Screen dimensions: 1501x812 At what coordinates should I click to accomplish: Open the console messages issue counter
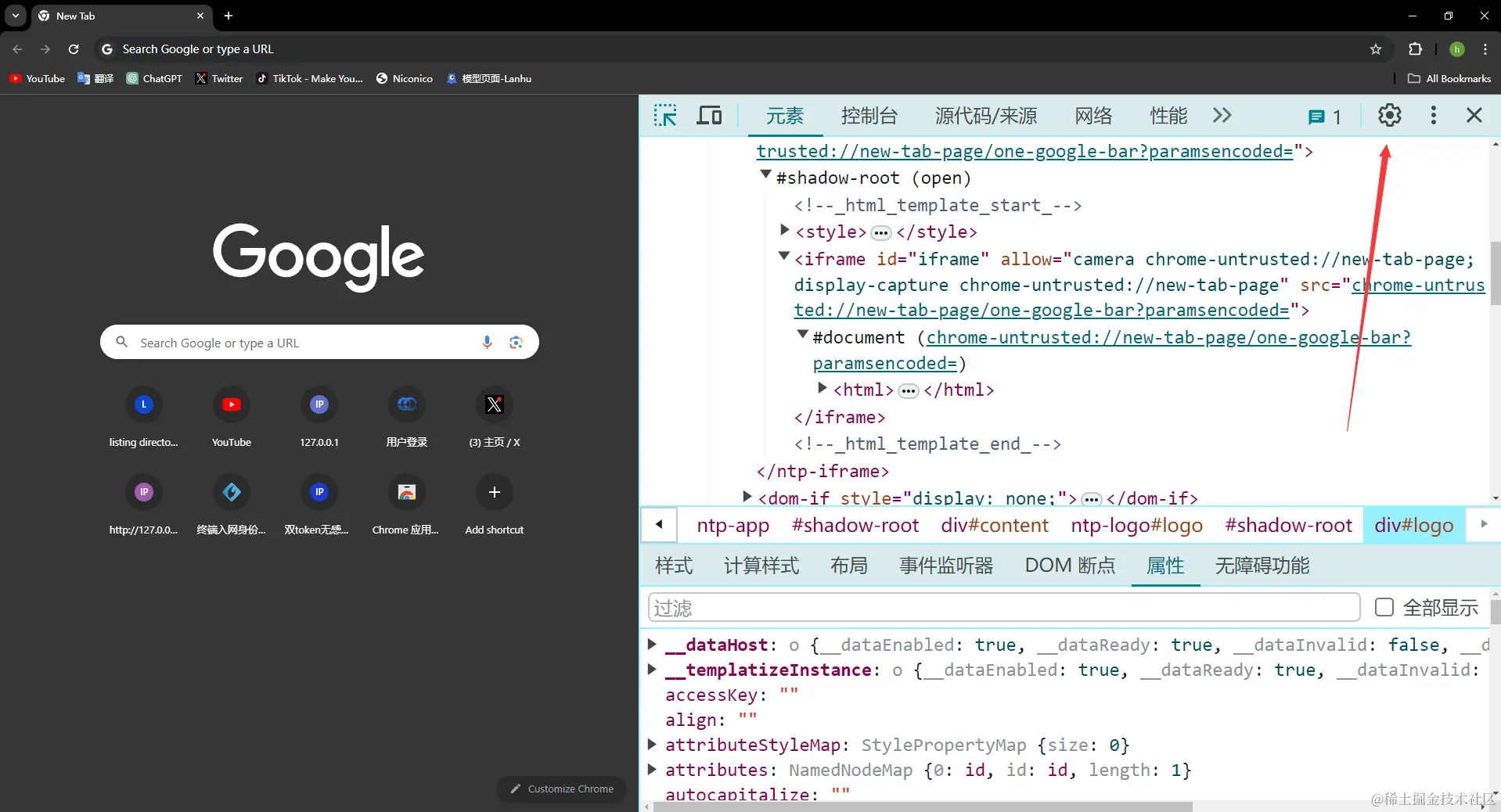1324,117
